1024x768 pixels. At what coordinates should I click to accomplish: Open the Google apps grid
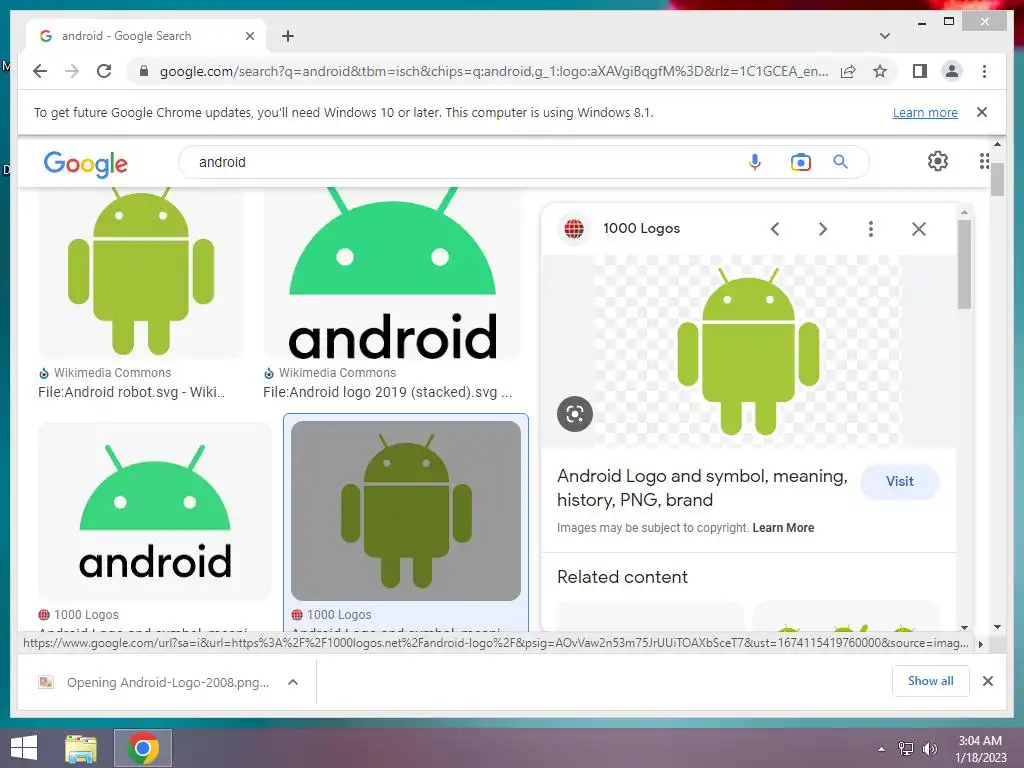coord(984,161)
